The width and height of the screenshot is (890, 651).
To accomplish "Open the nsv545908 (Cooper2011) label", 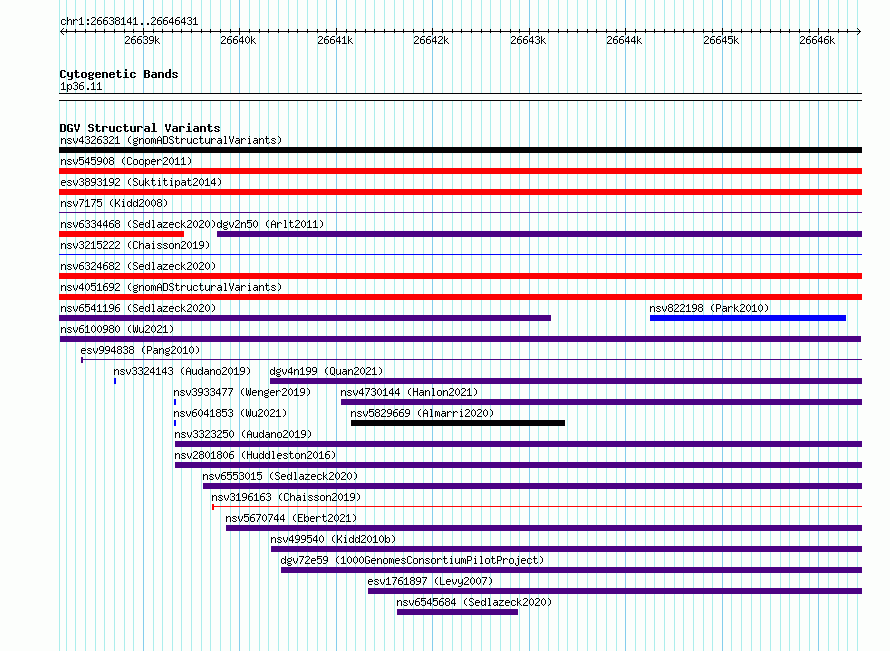I will click(x=126, y=161).
